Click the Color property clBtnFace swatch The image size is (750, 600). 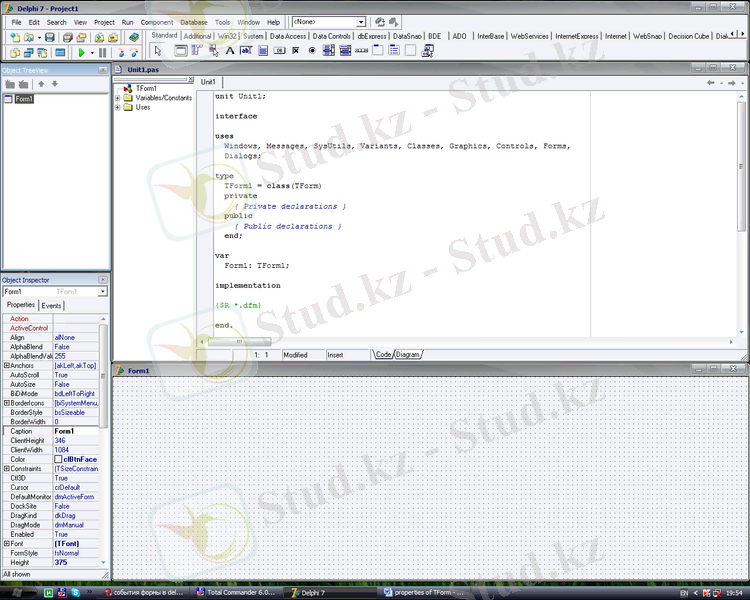pos(58,460)
